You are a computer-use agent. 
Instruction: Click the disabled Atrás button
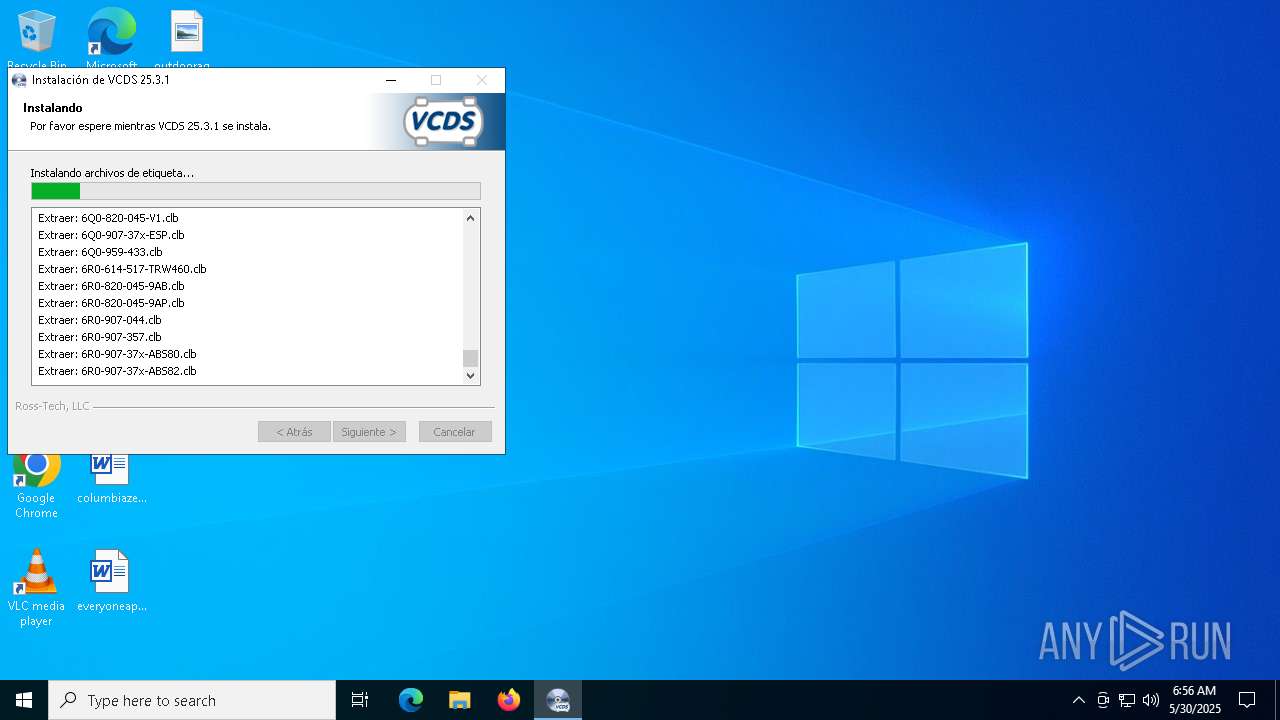[294, 432]
